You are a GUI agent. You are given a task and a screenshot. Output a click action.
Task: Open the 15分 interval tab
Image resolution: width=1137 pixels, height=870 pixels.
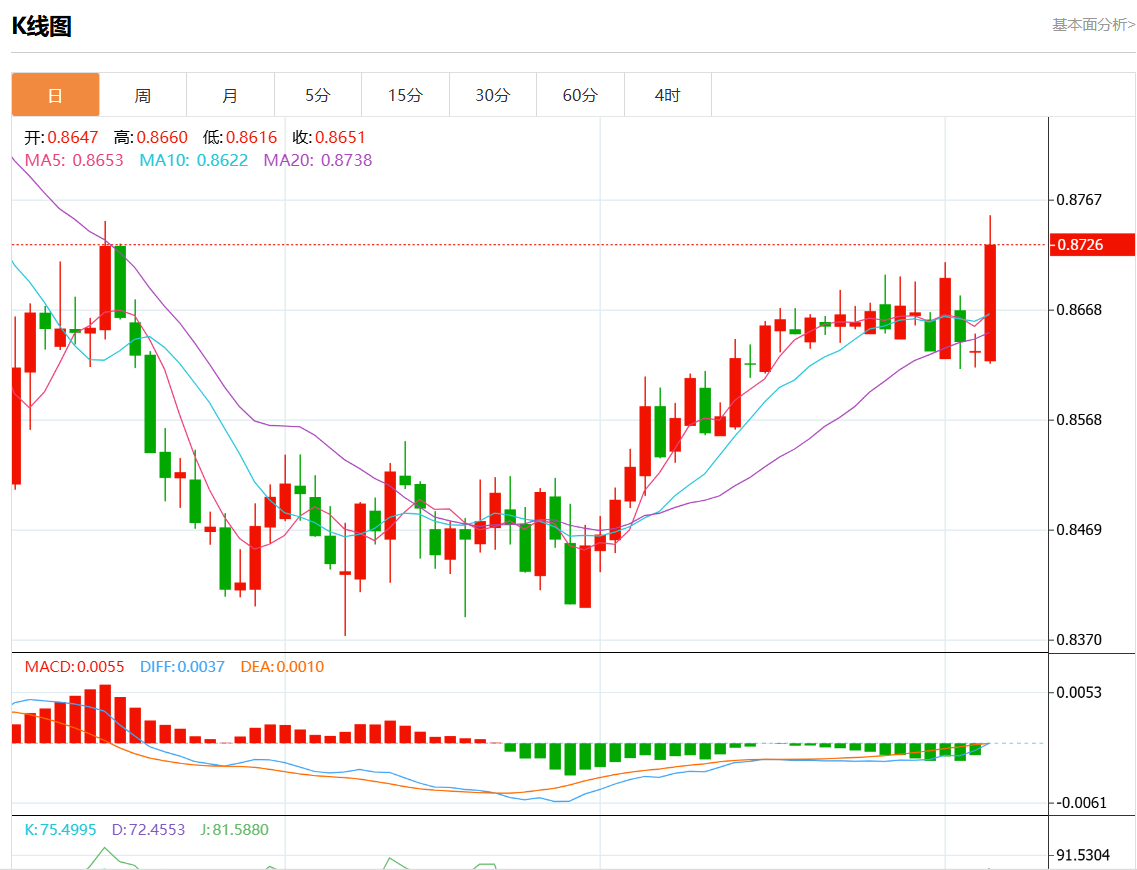405,95
